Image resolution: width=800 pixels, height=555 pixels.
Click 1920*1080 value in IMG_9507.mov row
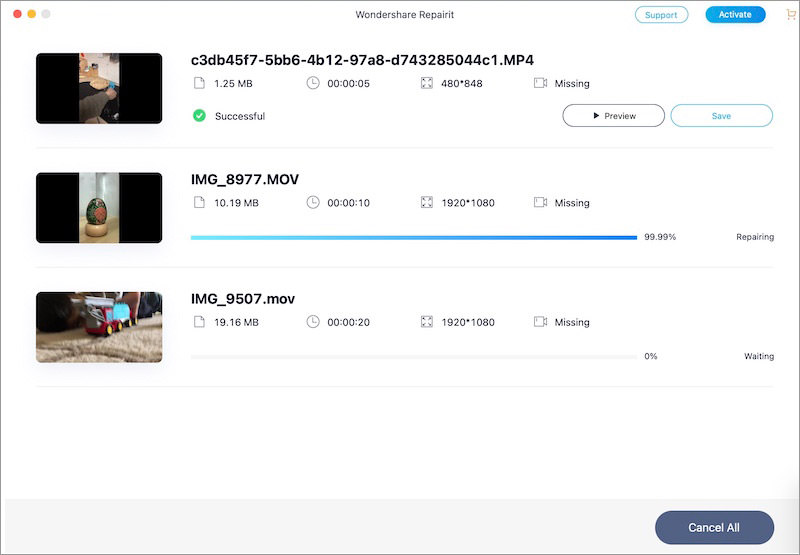click(x=468, y=322)
